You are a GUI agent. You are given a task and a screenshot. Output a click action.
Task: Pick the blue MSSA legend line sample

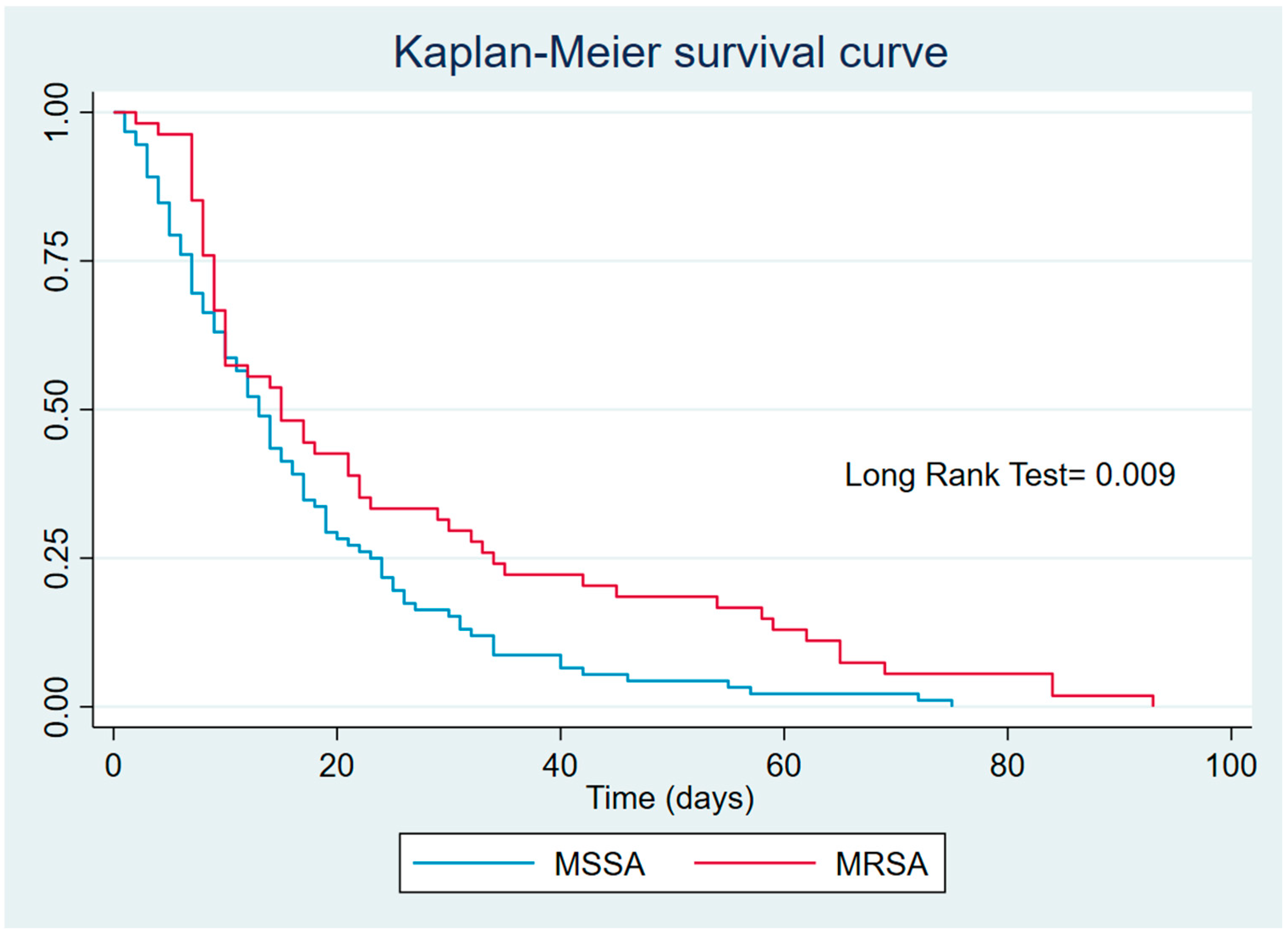(473, 863)
